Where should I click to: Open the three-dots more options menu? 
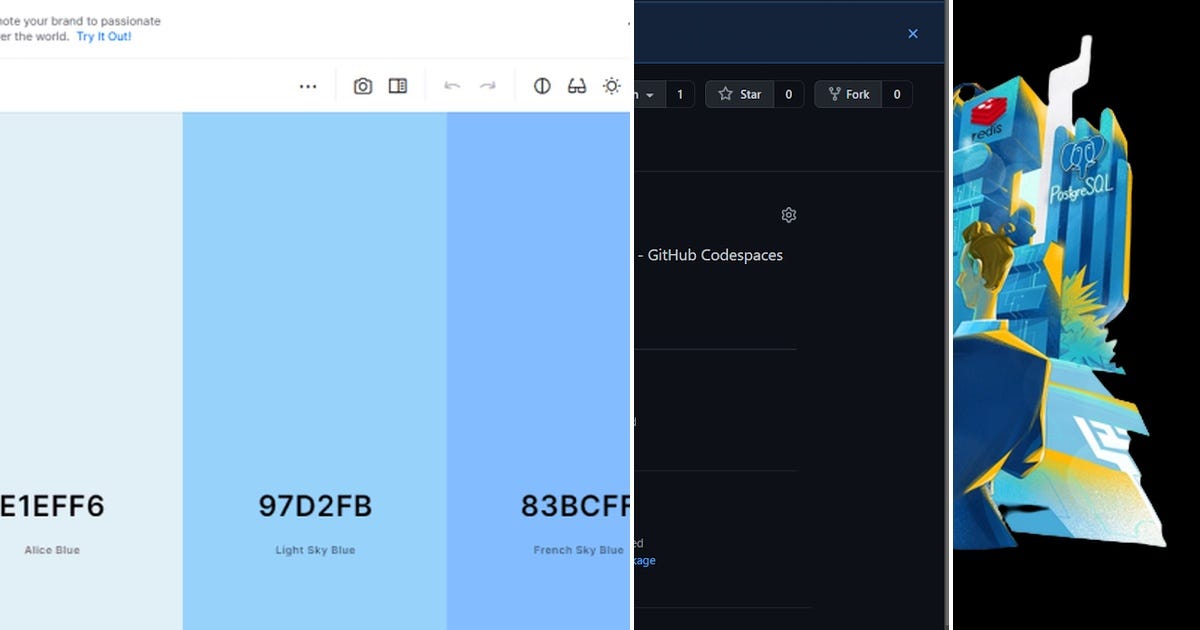tap(308, 86)
